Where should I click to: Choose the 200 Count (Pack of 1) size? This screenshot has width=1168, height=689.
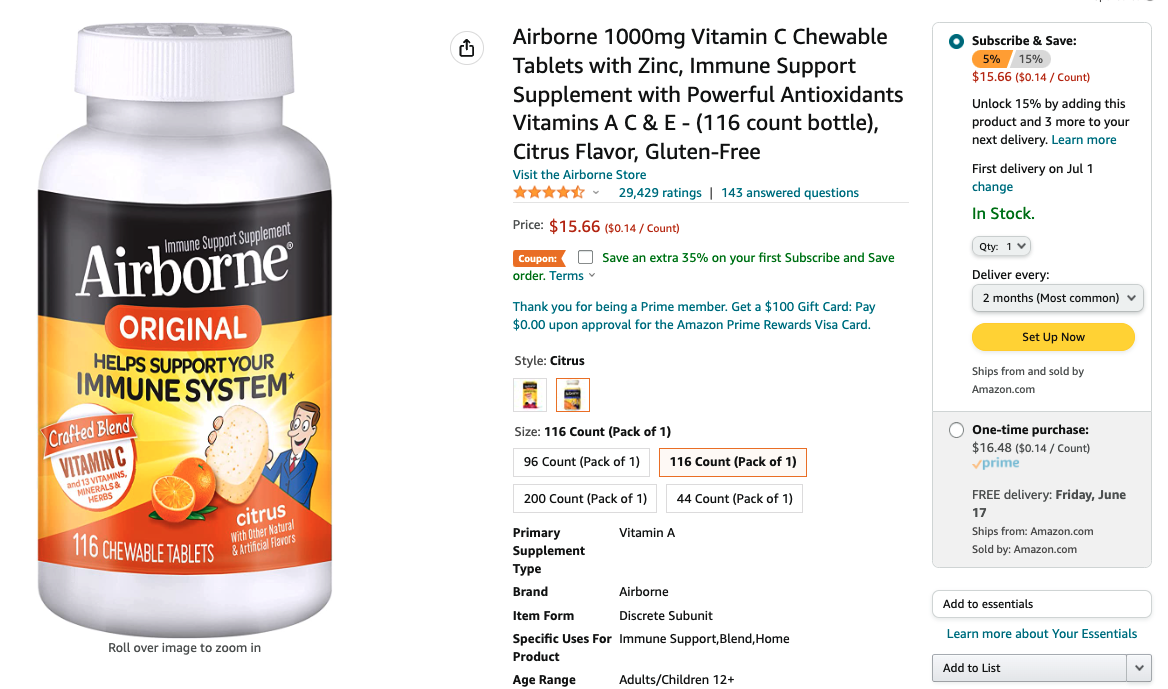click(x=585, y=498)
